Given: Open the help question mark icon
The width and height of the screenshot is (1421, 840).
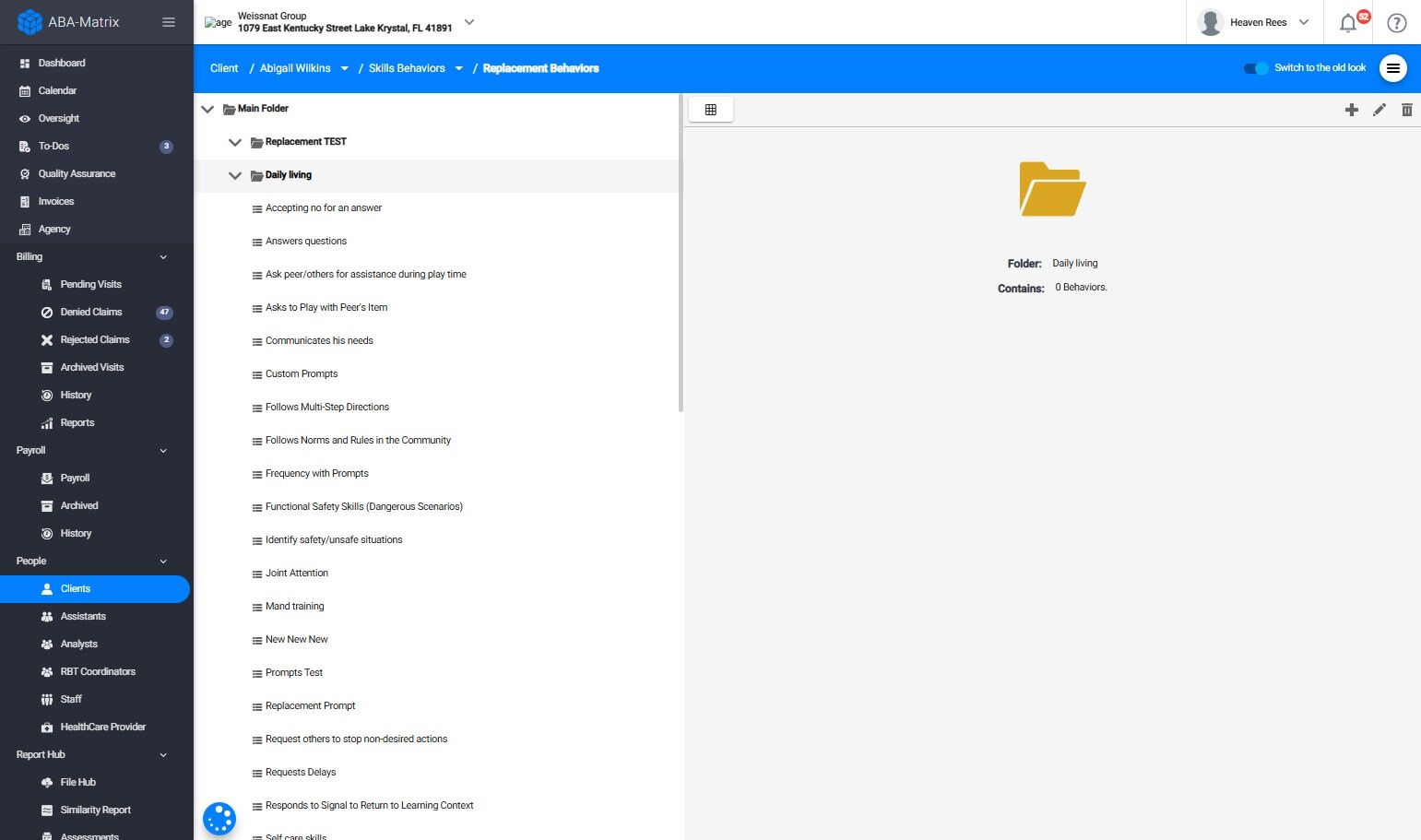Looking at the screenshot, I should [1397, 23].
